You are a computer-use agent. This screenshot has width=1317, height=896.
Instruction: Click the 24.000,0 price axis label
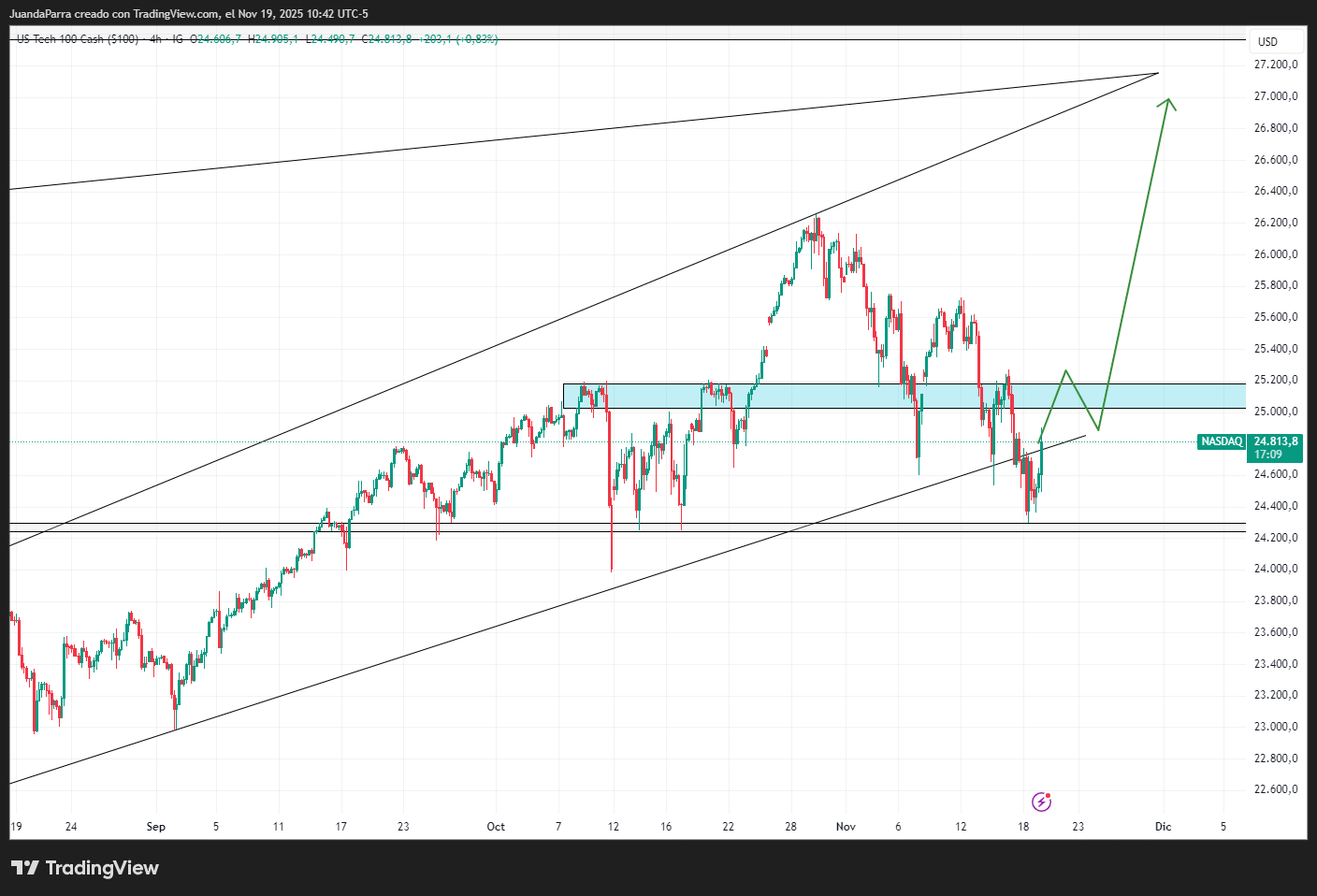tap(1275, 569)
